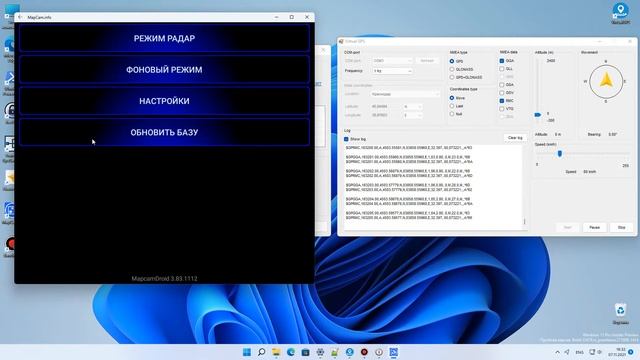Open the COM port dropdown

click(392, 60)
